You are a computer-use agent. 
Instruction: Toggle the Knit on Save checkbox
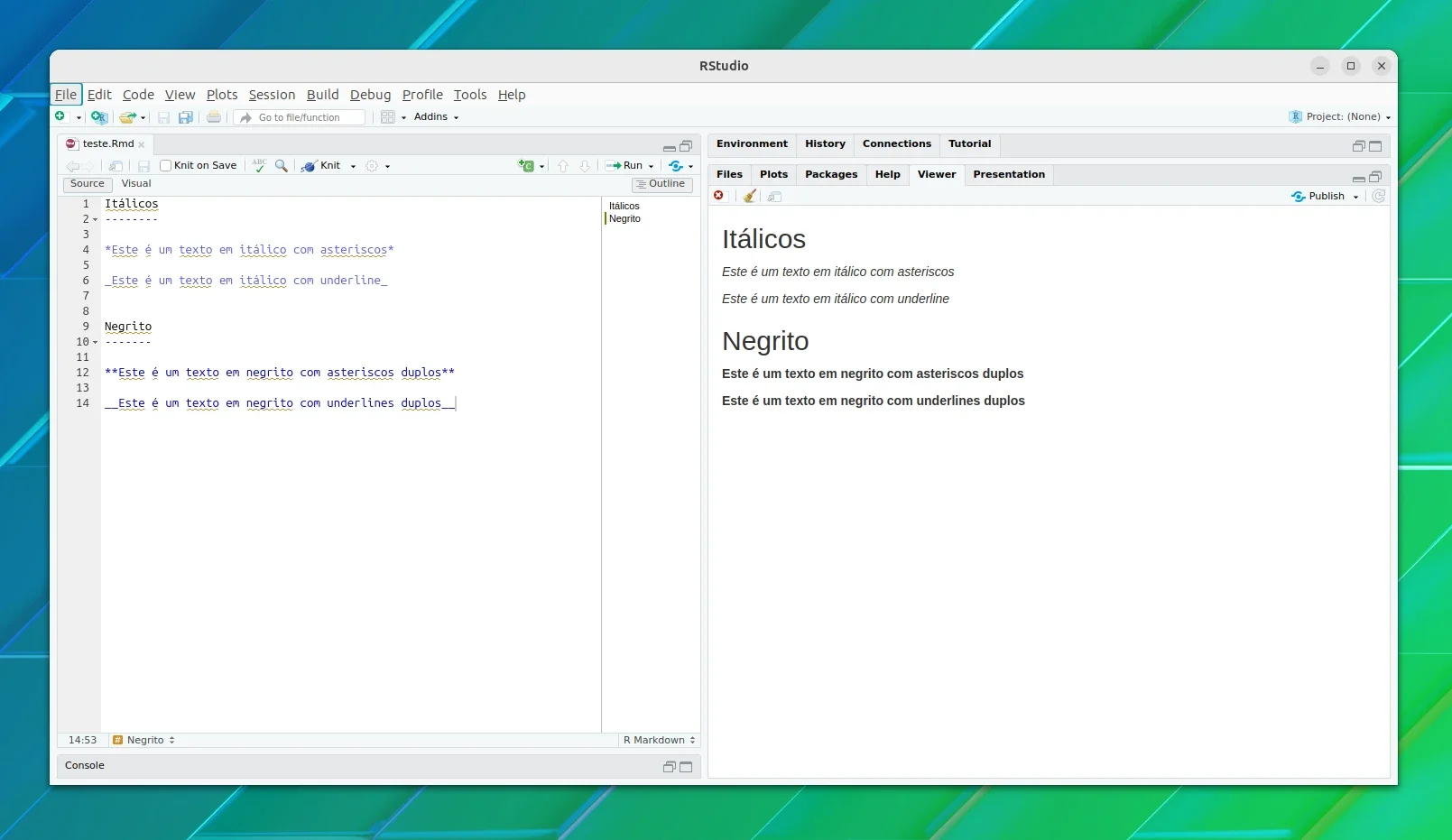click(x=165, y=166)
